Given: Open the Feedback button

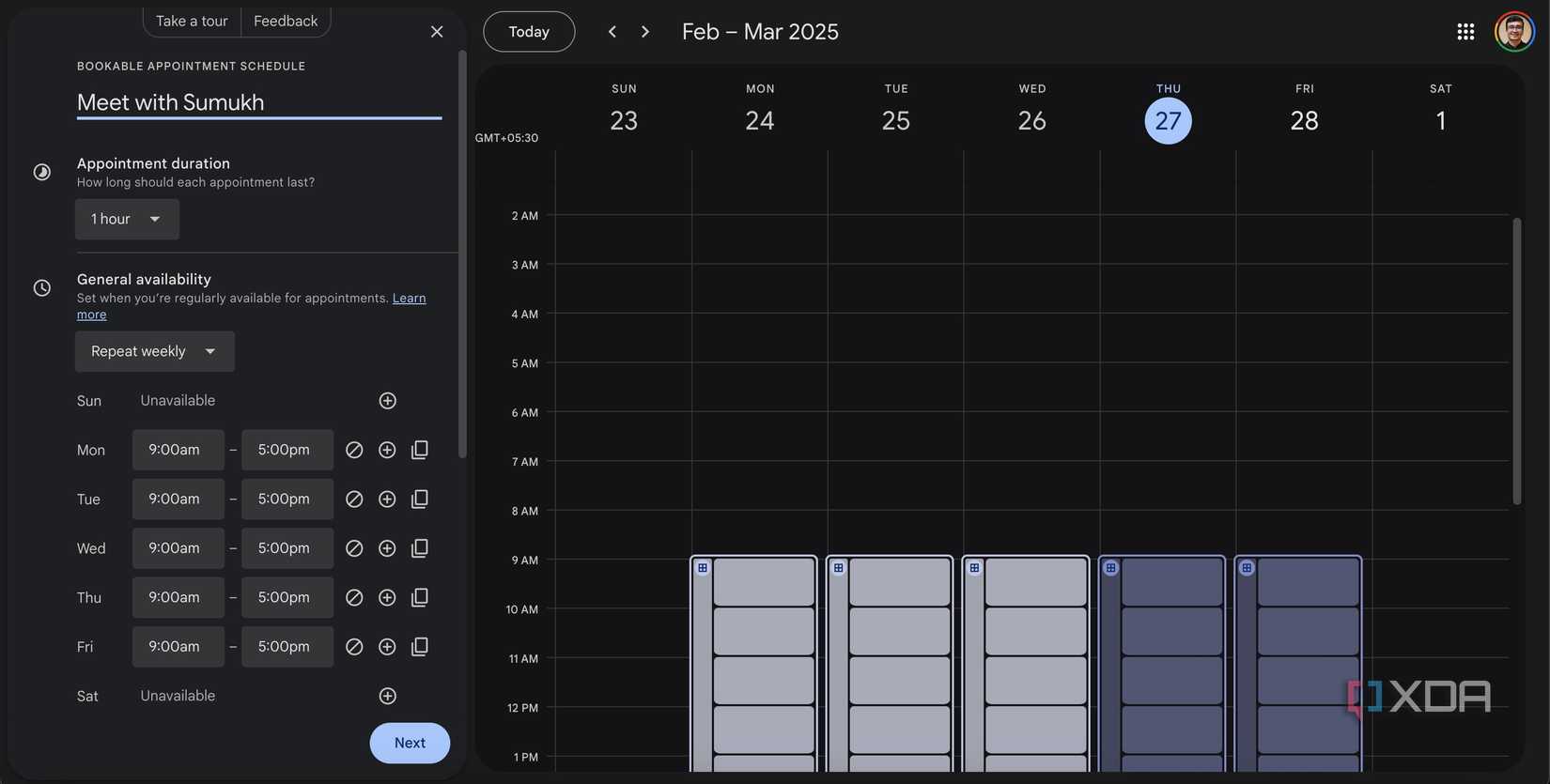Looking at the screenshot, I should (x=286, y=21).
